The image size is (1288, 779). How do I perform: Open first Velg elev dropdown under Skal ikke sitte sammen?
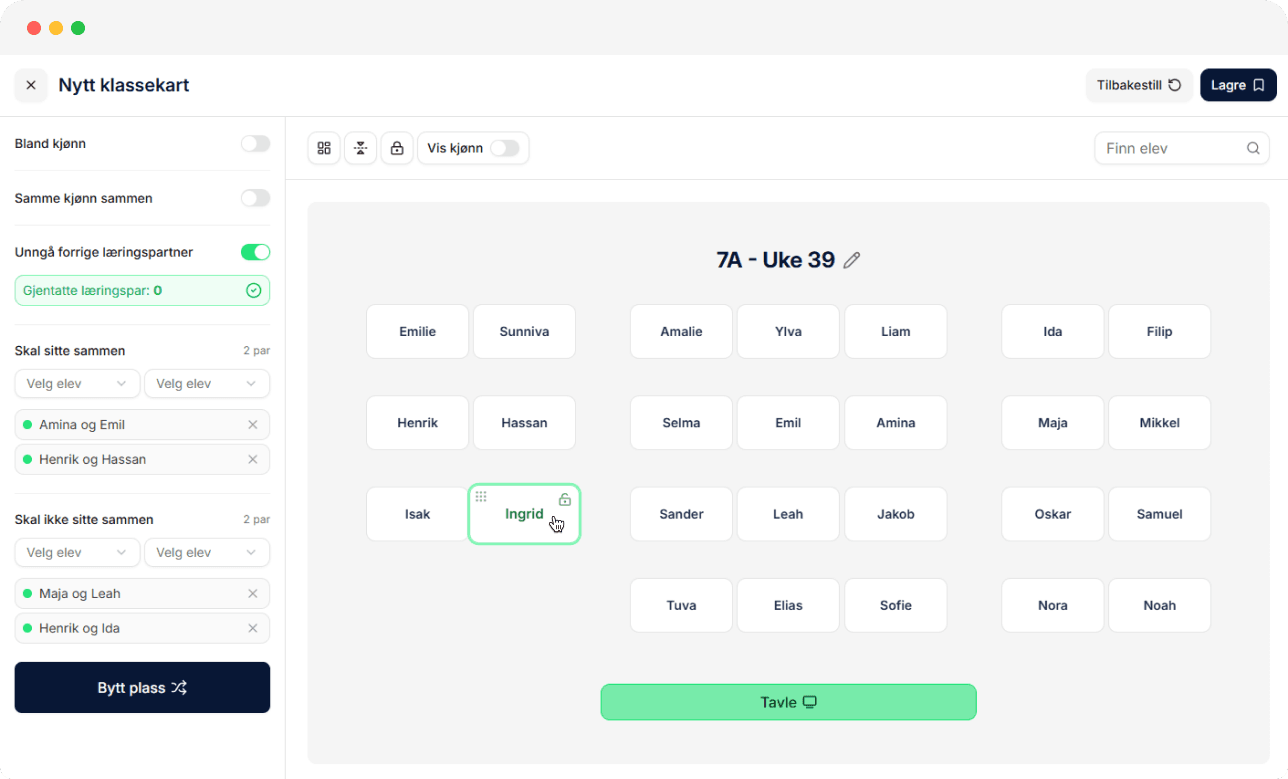[x=77, y=553]
